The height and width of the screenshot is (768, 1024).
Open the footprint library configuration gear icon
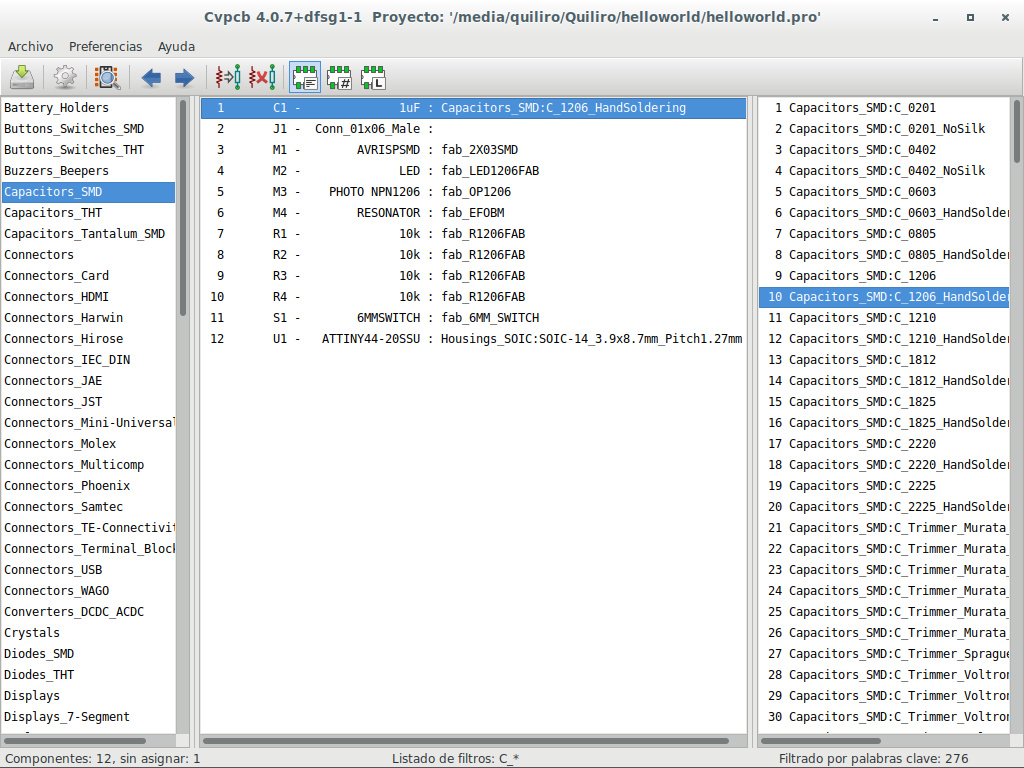(x=65, y=78)
